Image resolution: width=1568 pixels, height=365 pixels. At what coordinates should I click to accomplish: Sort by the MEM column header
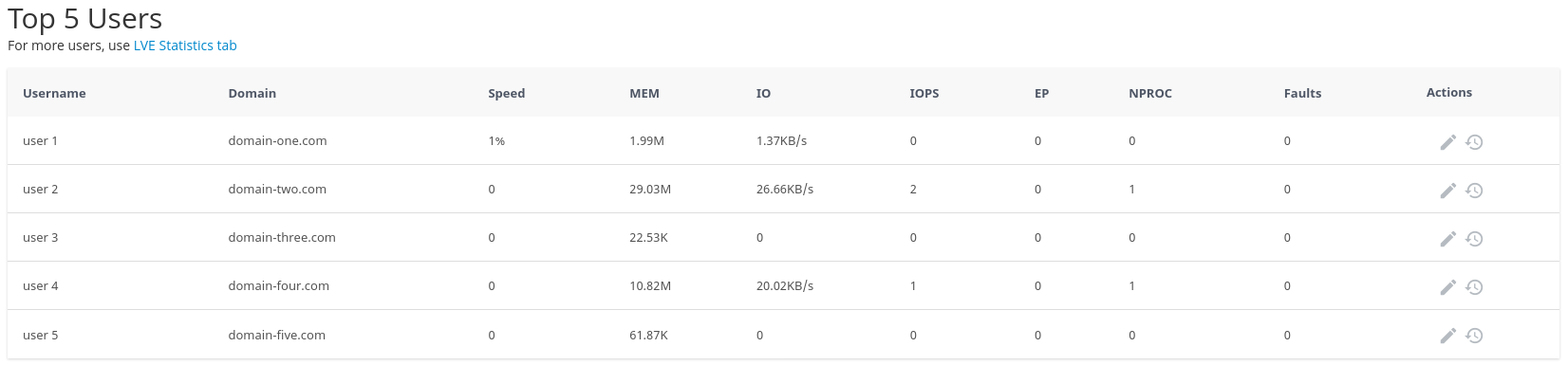644,93
